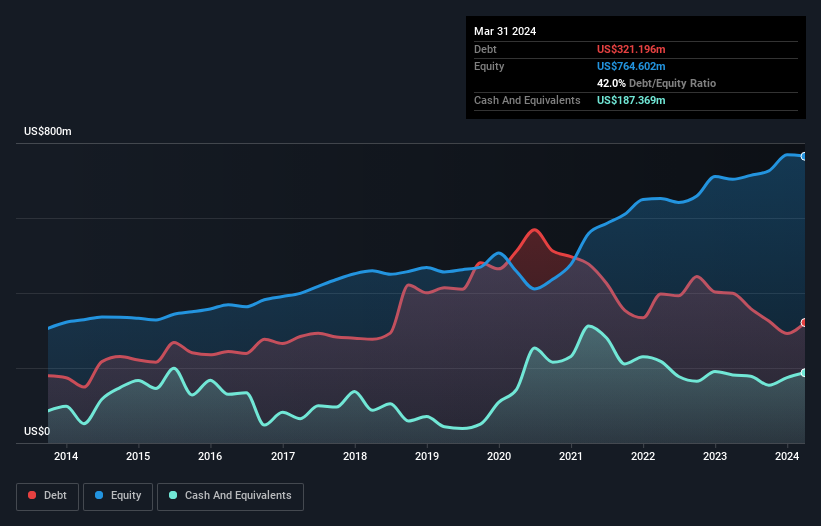Toggle the Equity series legend button

tap(118, 496)
